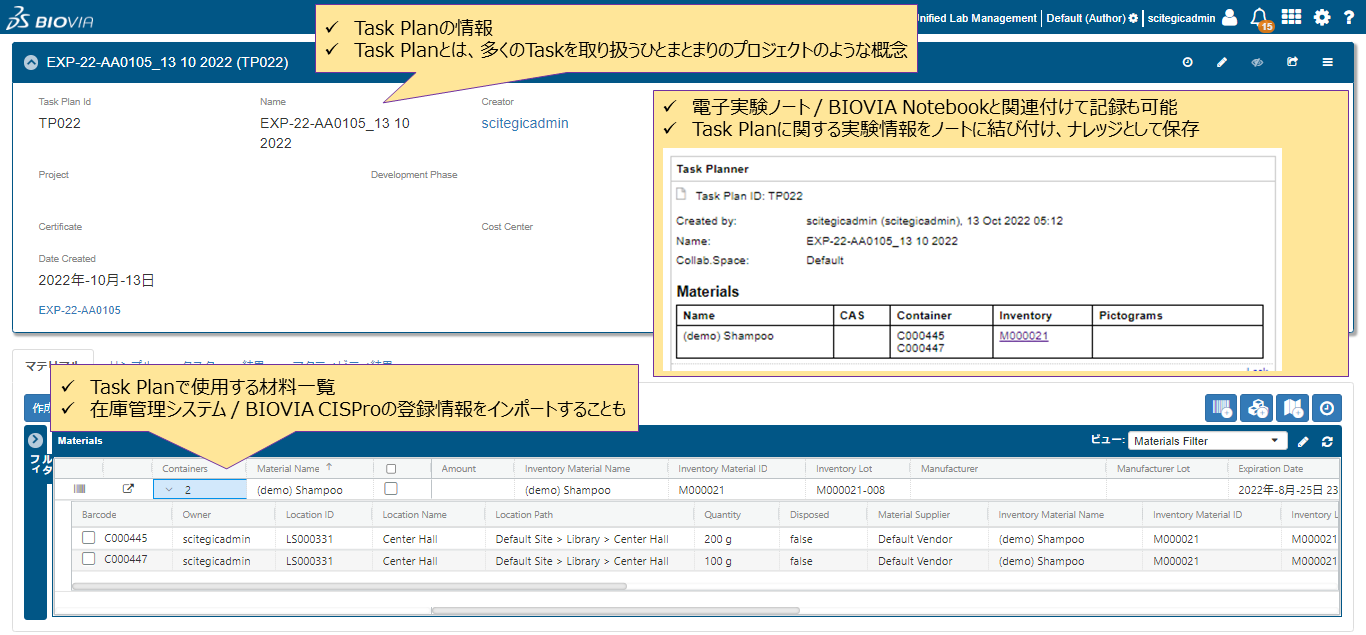Viewport: 1366px width, 635px height.
Task: Open the hamburger menu in Task Plan header
Action: 1328,62
